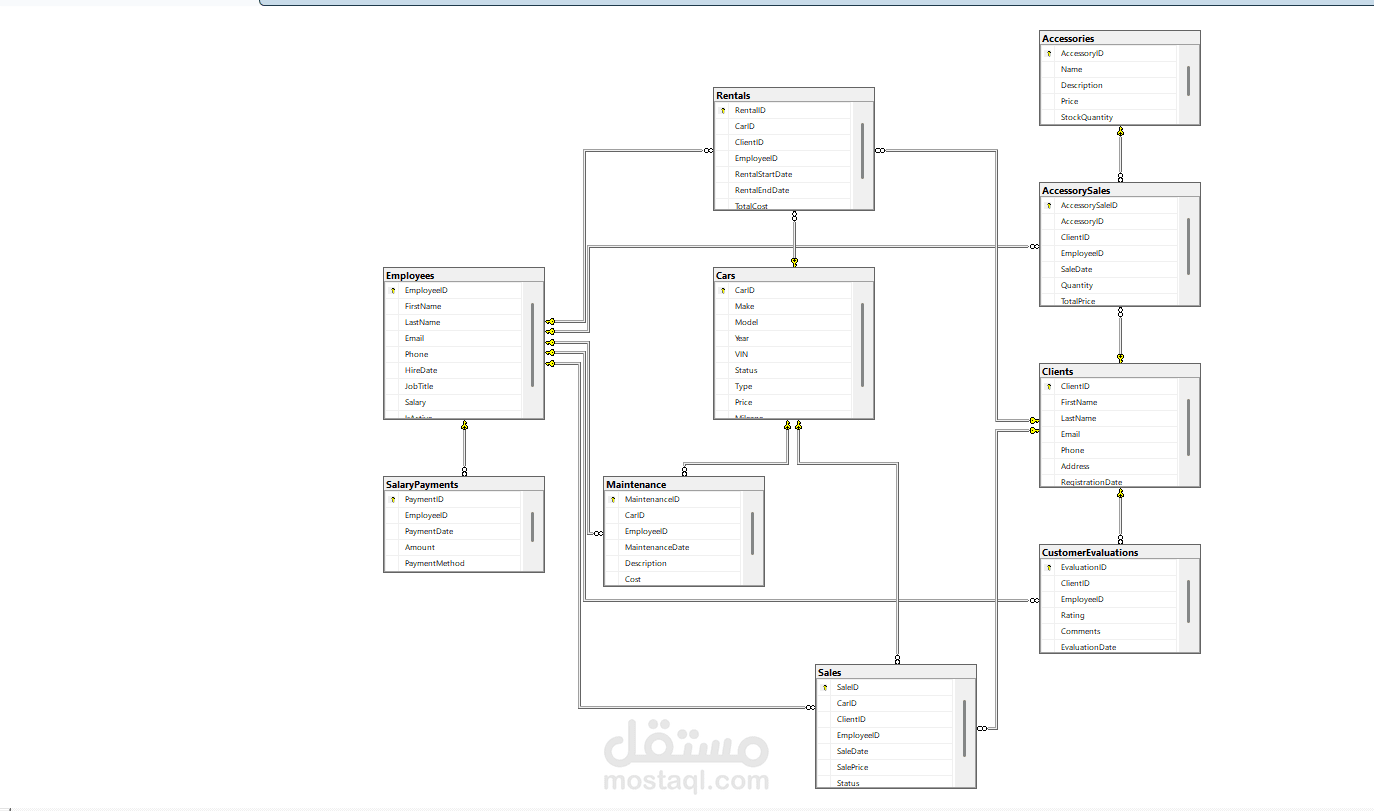Click the key icon beside AccessorySaleID in AccessorySales
The image size is (1374, 811).
pos(1048,204)
